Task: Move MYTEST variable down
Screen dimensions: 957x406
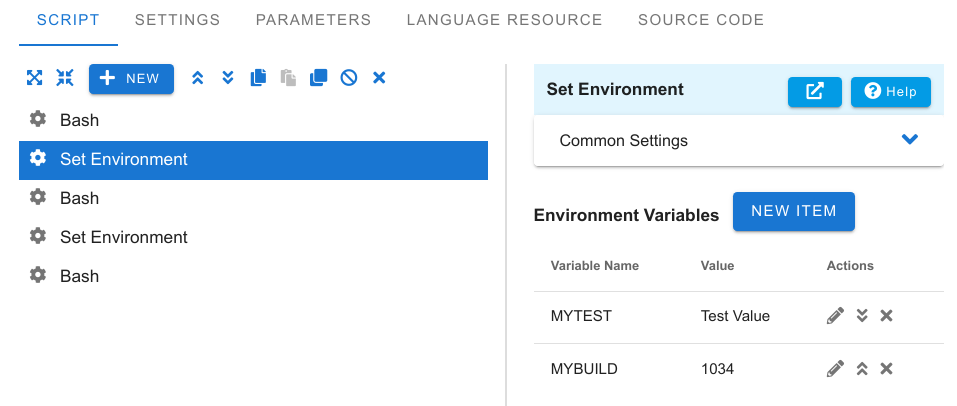Action: tap(862, 316)
